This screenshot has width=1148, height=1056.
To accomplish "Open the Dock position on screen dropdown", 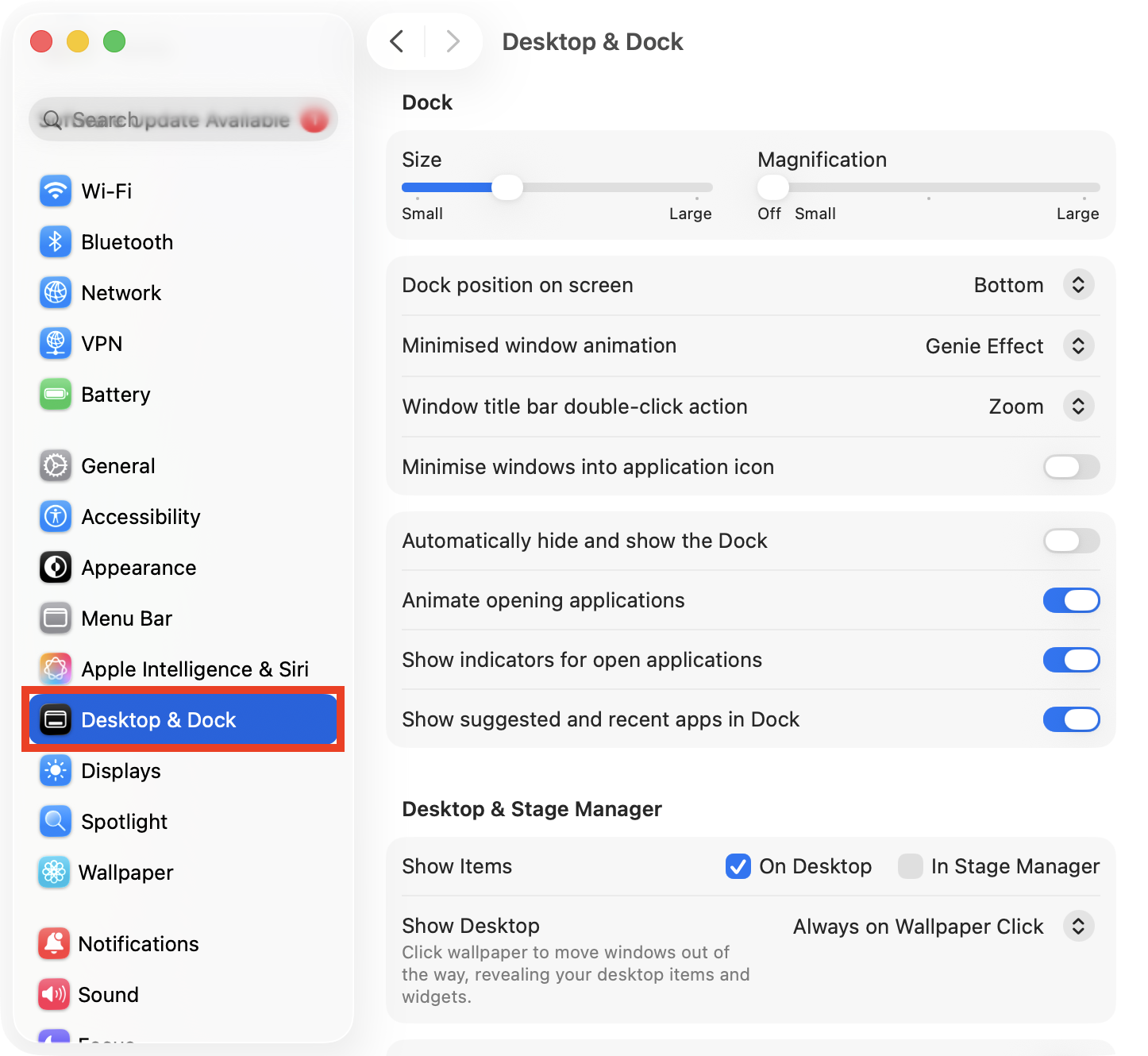I will (x=1078, y=284).
